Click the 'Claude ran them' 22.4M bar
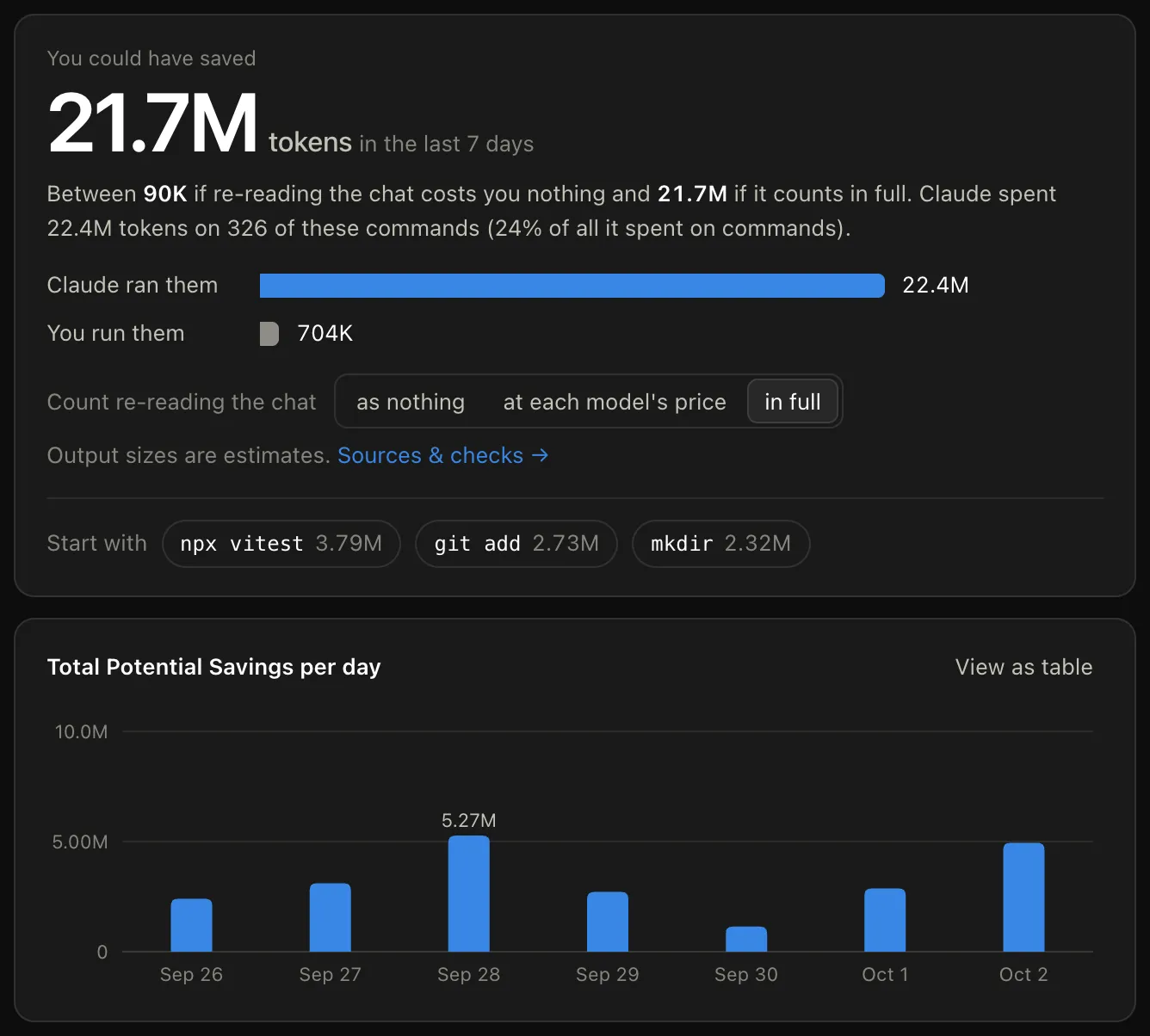The width and height of the screenshot is (1150, 1036). coord(572,286)
